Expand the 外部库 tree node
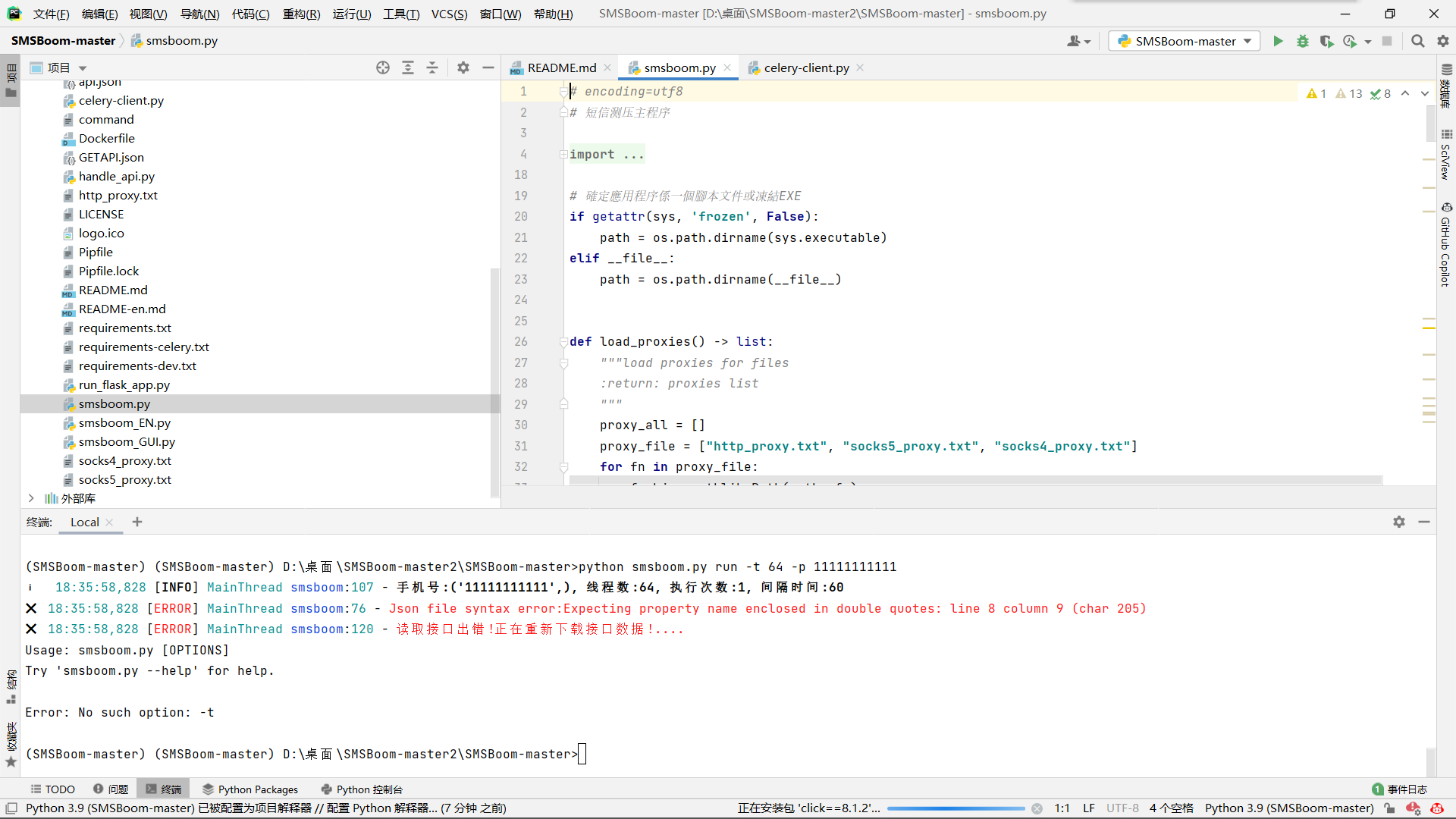 coord(31,498)
